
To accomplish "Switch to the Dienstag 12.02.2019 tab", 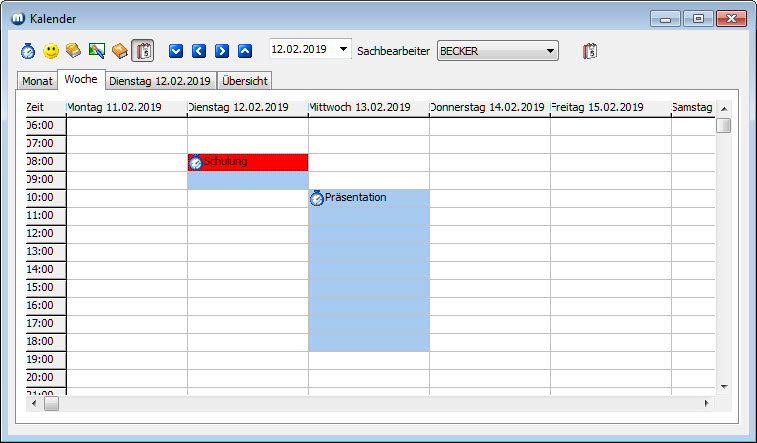I will [x=160, y=82].
